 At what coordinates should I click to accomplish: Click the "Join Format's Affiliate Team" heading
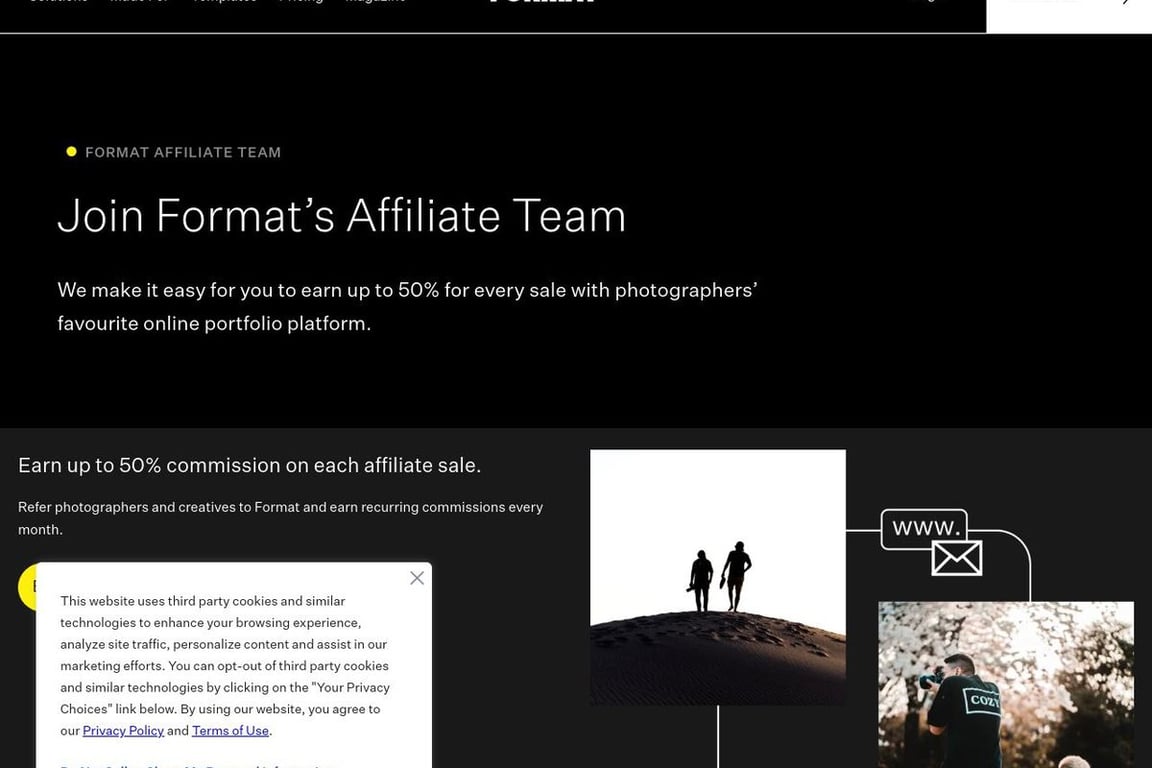342,216
